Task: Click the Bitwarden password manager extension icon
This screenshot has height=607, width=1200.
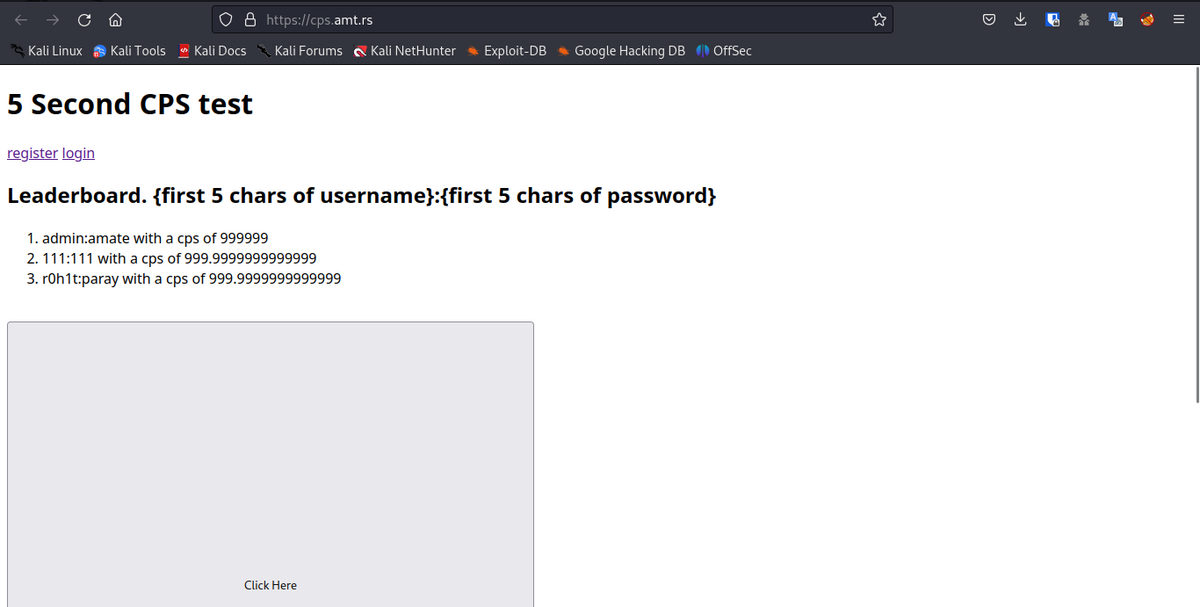Action: (1052, 19)
